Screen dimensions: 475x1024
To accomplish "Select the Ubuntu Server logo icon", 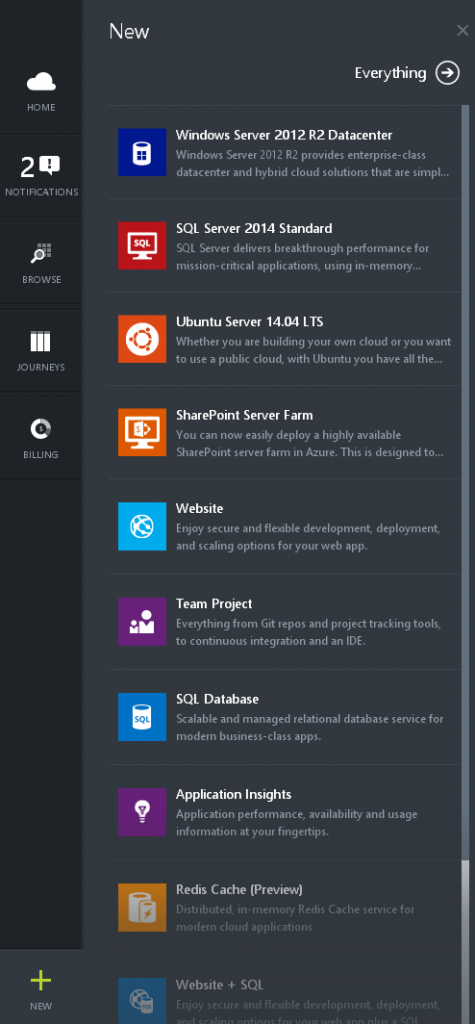I will (x=142, y=339).
